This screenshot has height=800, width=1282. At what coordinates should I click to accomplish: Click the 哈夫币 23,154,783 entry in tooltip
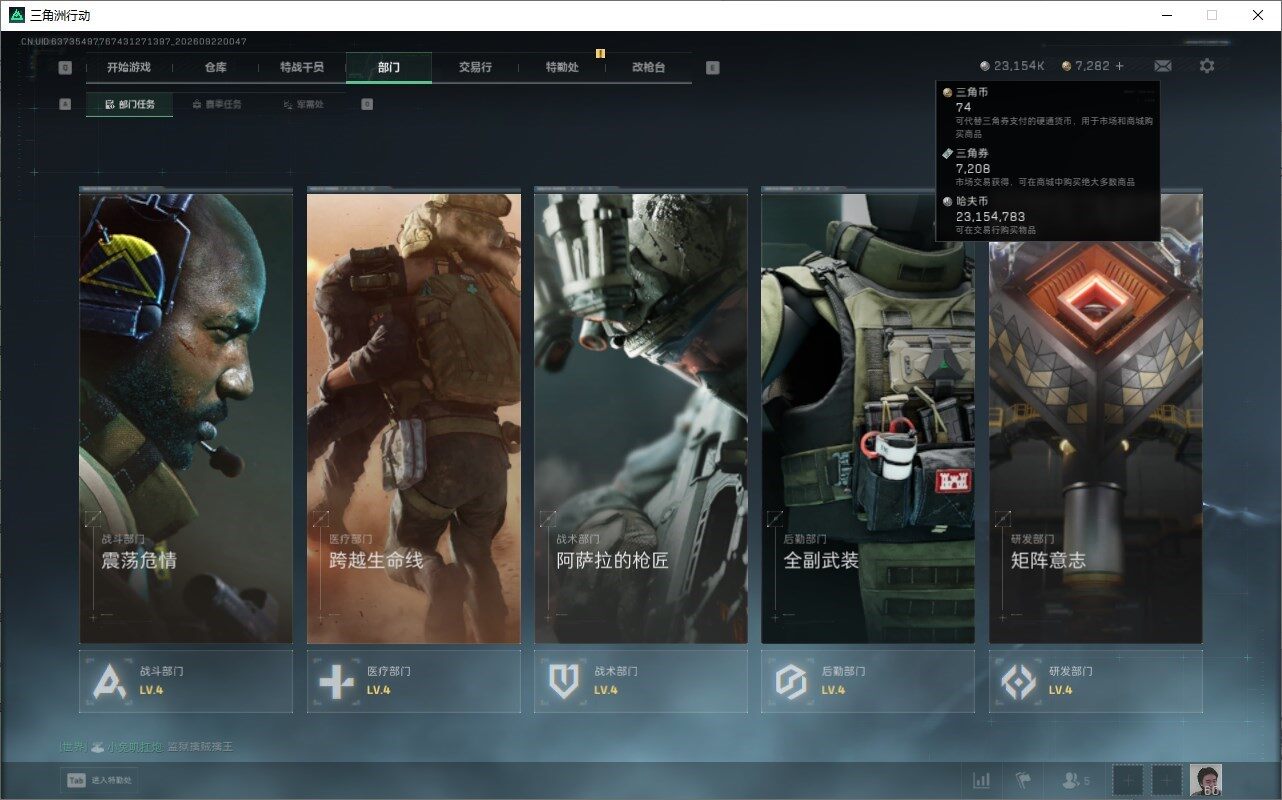point(1049,215)
